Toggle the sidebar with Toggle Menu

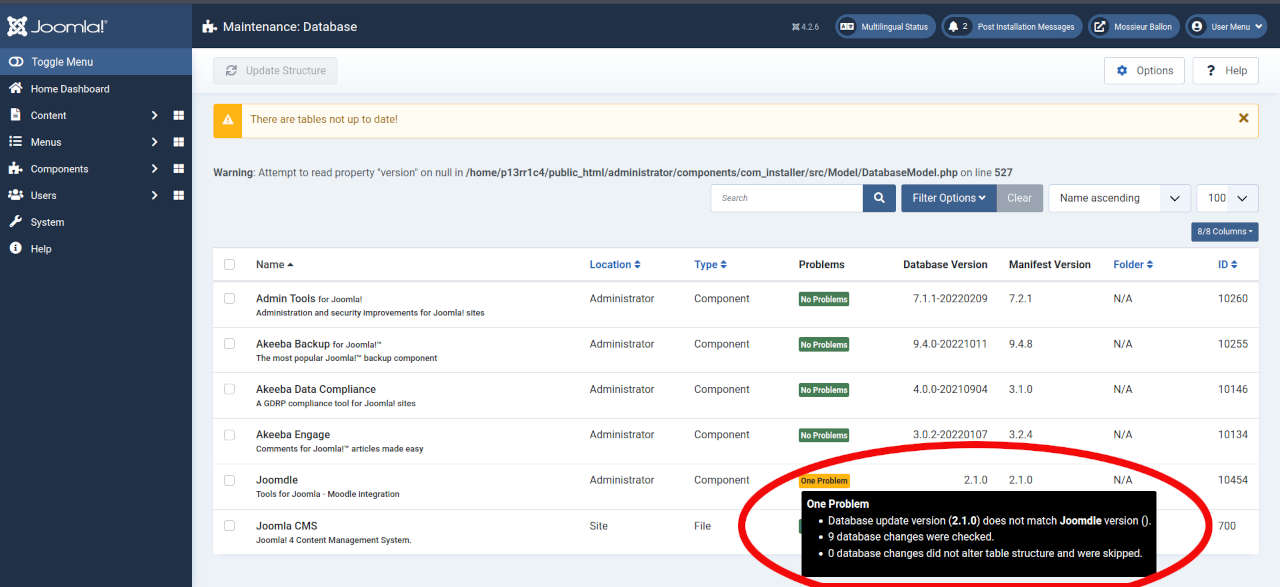point(60,62)
